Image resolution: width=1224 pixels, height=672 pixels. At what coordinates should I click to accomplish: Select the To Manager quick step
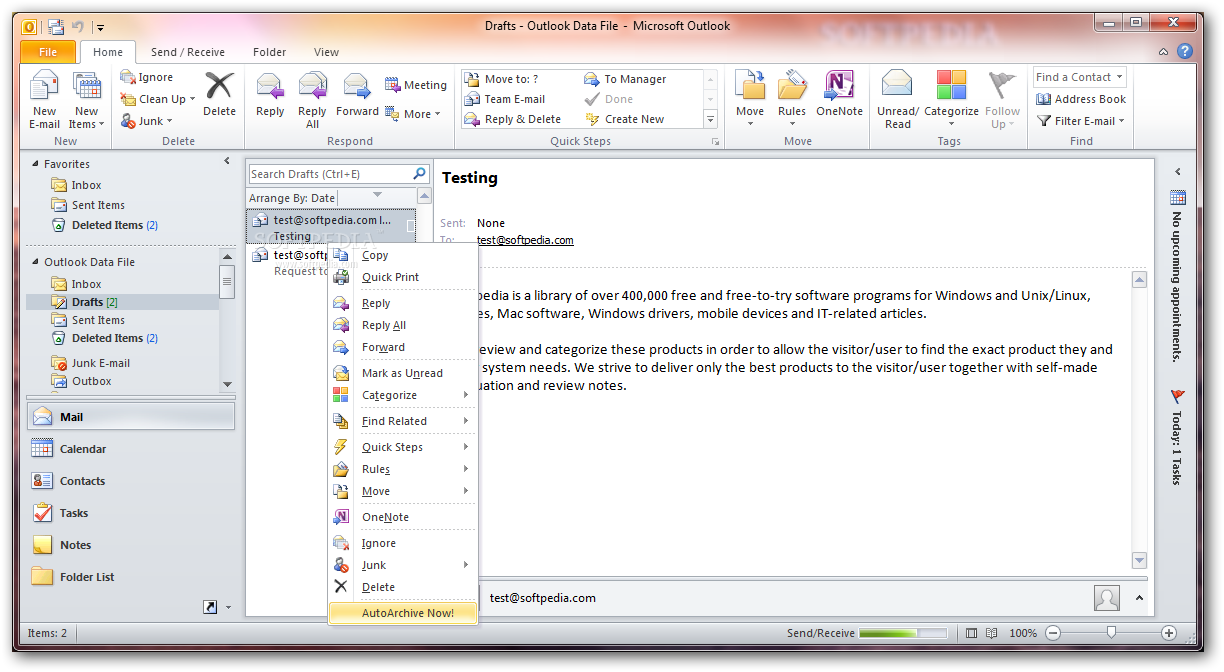click(x=626, y=79)
